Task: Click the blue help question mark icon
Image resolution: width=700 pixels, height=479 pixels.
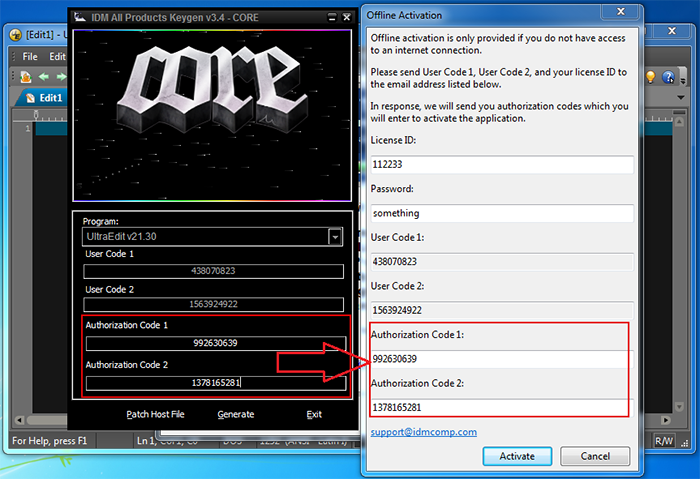Action: [668, 77]
